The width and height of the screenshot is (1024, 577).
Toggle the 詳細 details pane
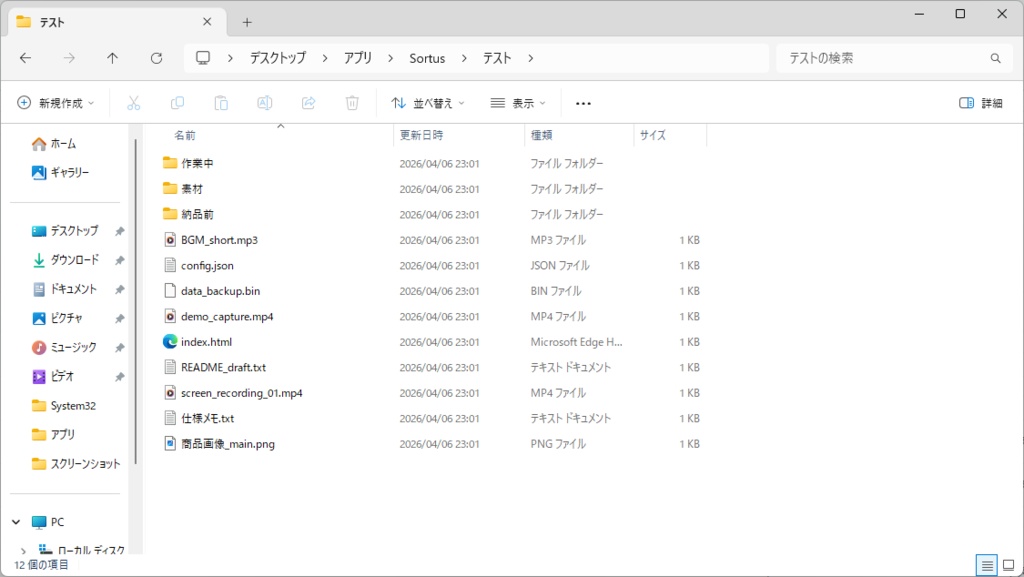click(x=980, y=103)
